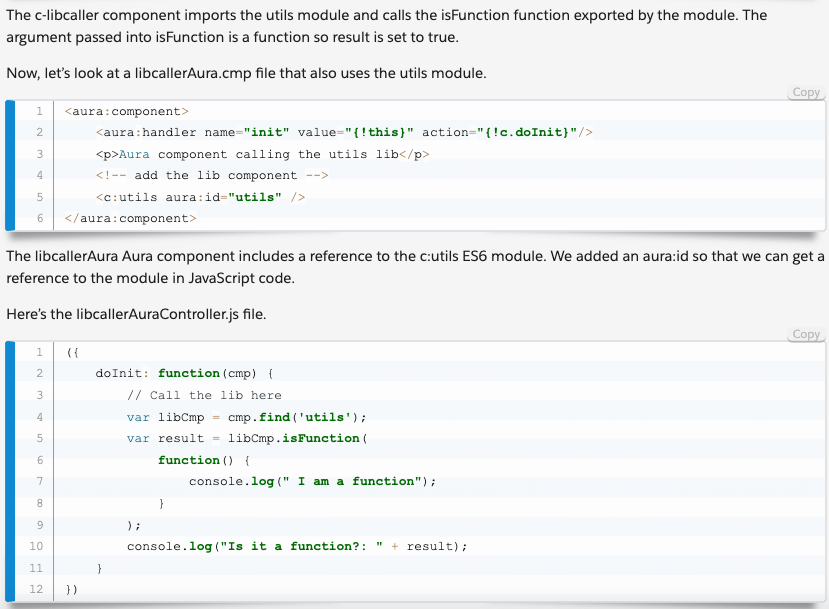Click the var libCmp = cmp.find('utils') line

246,417
